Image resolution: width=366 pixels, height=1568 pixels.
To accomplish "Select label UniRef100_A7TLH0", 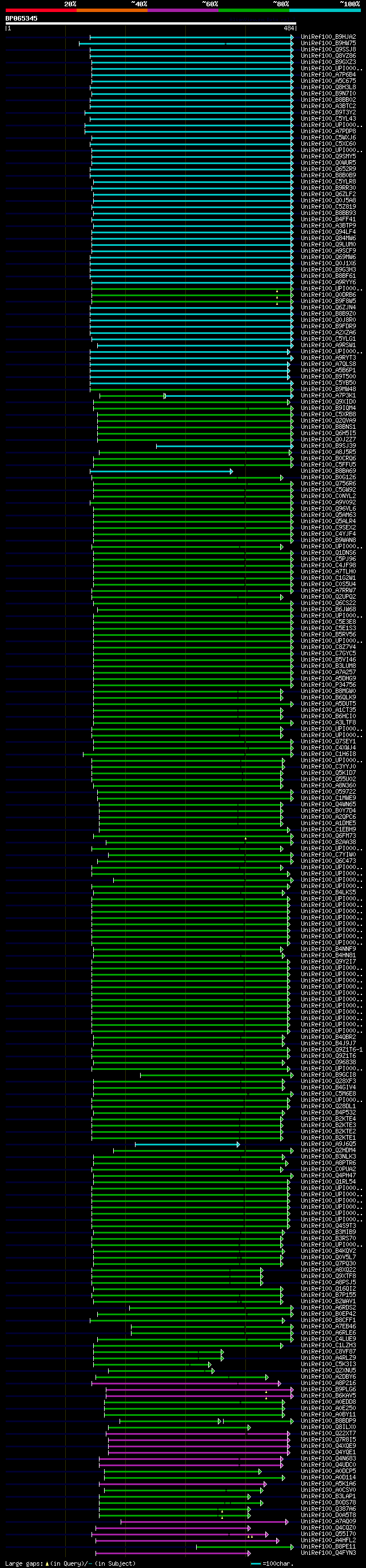I will pyautogui.click(x=328, y=572).
